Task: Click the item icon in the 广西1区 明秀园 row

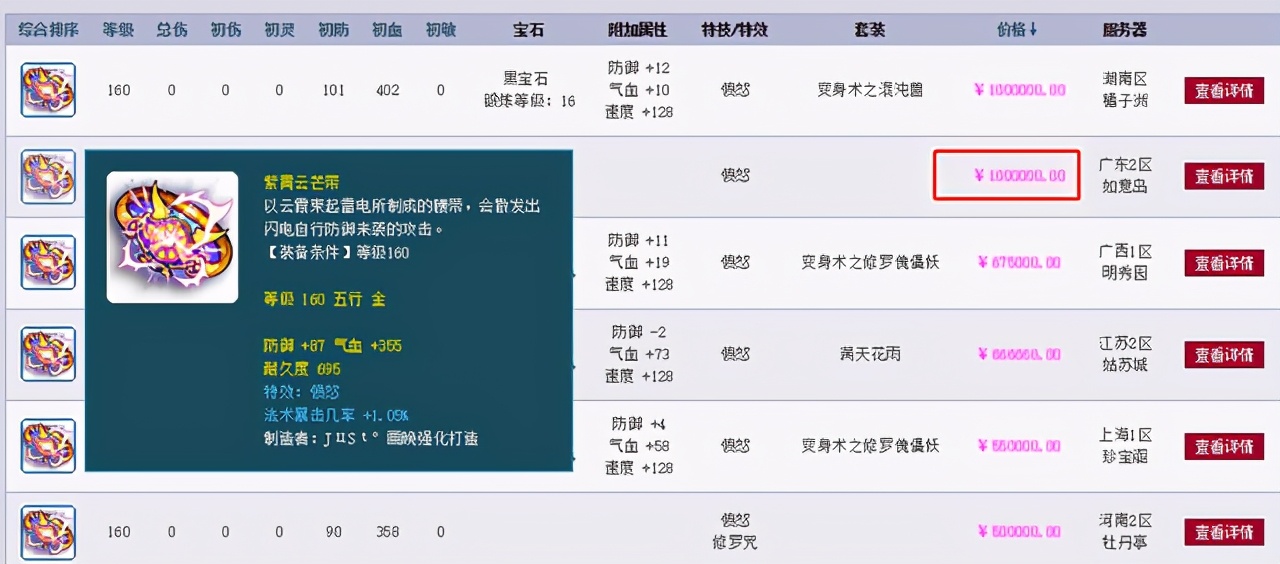Action: point(48,262)
